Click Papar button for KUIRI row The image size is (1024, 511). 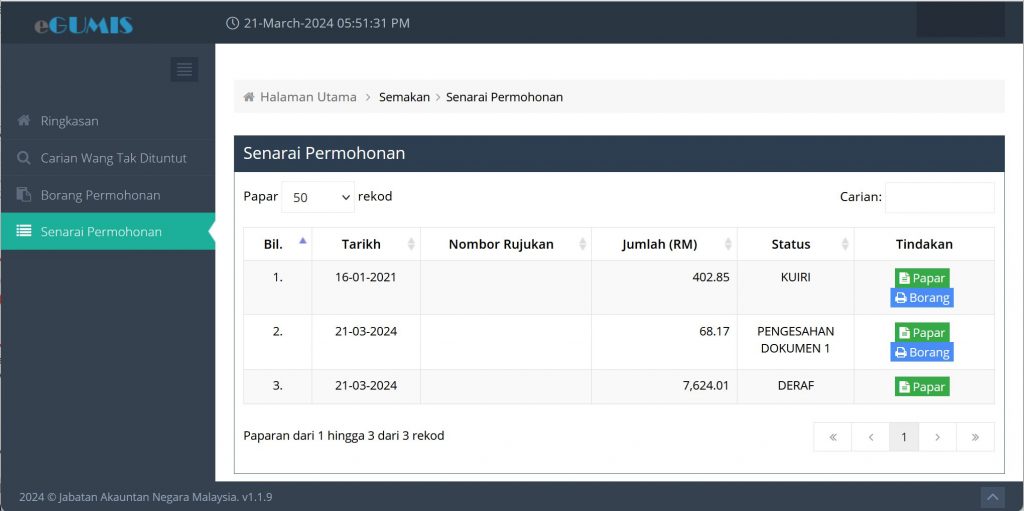coord(921,278)
